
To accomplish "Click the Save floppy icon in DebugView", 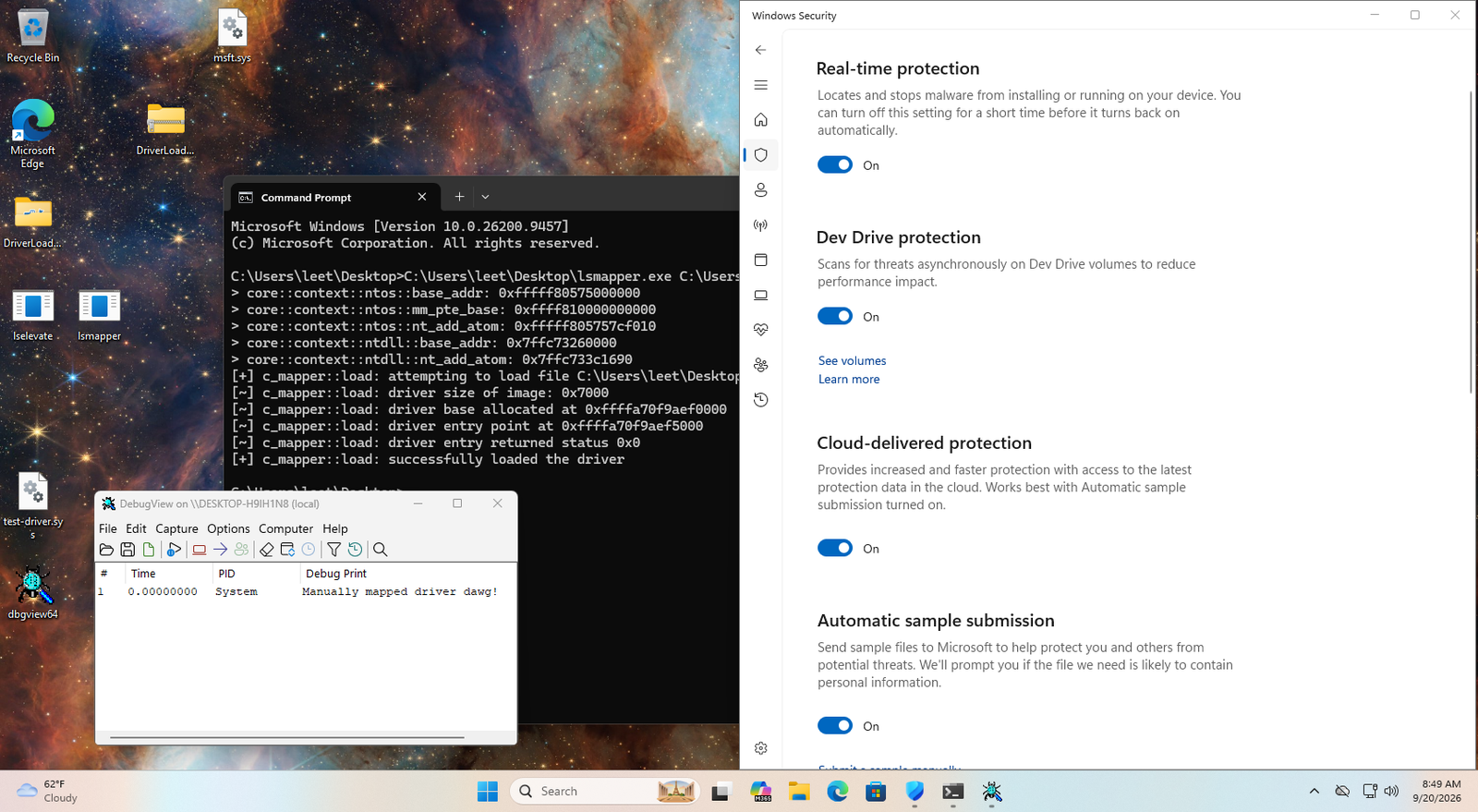I will 127,550.
